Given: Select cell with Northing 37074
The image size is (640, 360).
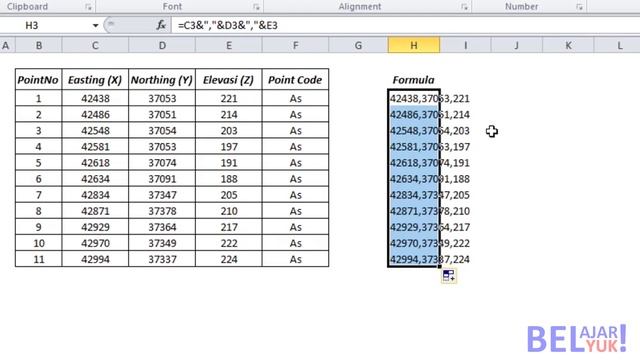Looking at the screenshot, I should (162, 162).
